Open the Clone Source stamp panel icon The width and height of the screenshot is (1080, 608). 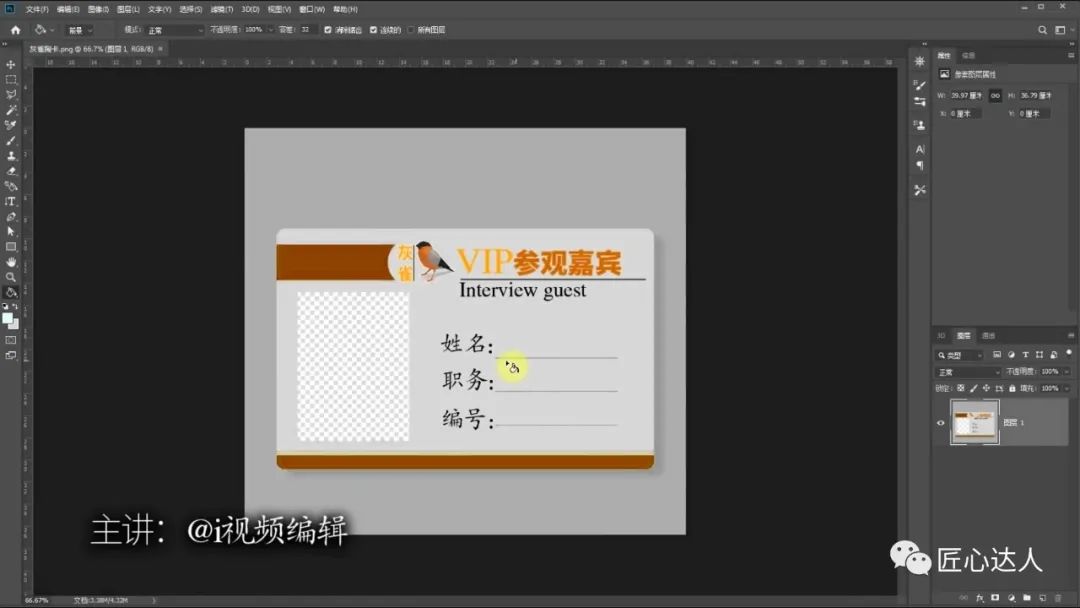920,125
